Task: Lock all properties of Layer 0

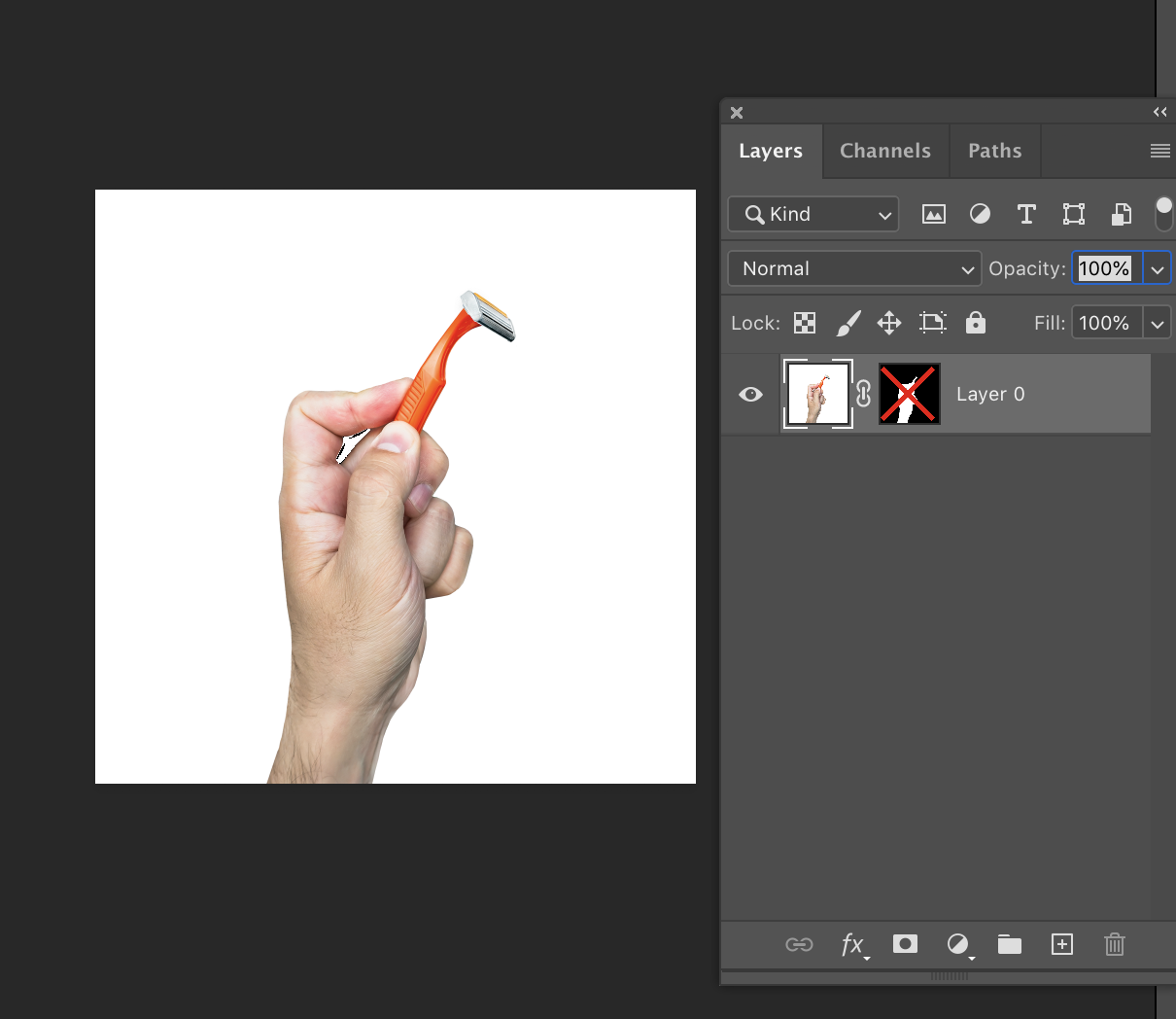Action: tap(976, 322)
